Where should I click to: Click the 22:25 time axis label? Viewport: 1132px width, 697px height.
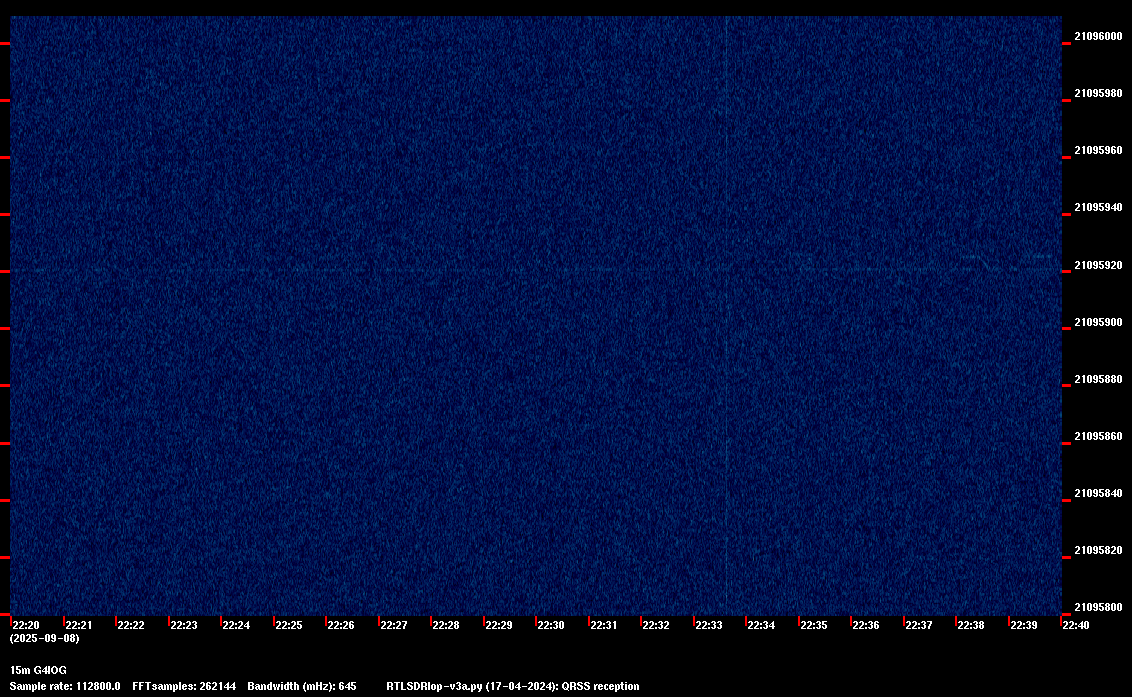tap(289, 625)
